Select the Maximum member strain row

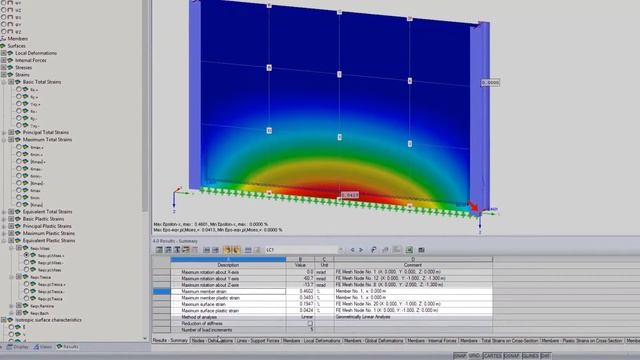(x=322, y=291)
